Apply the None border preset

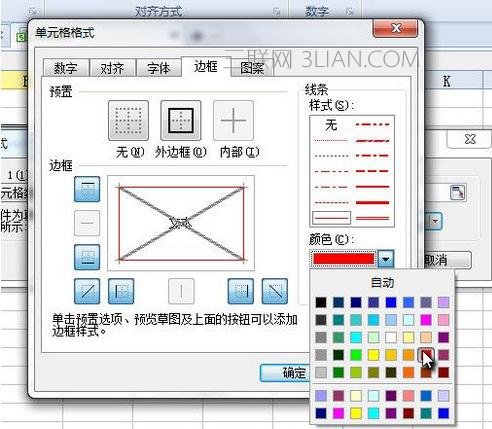tap(128, 121)
